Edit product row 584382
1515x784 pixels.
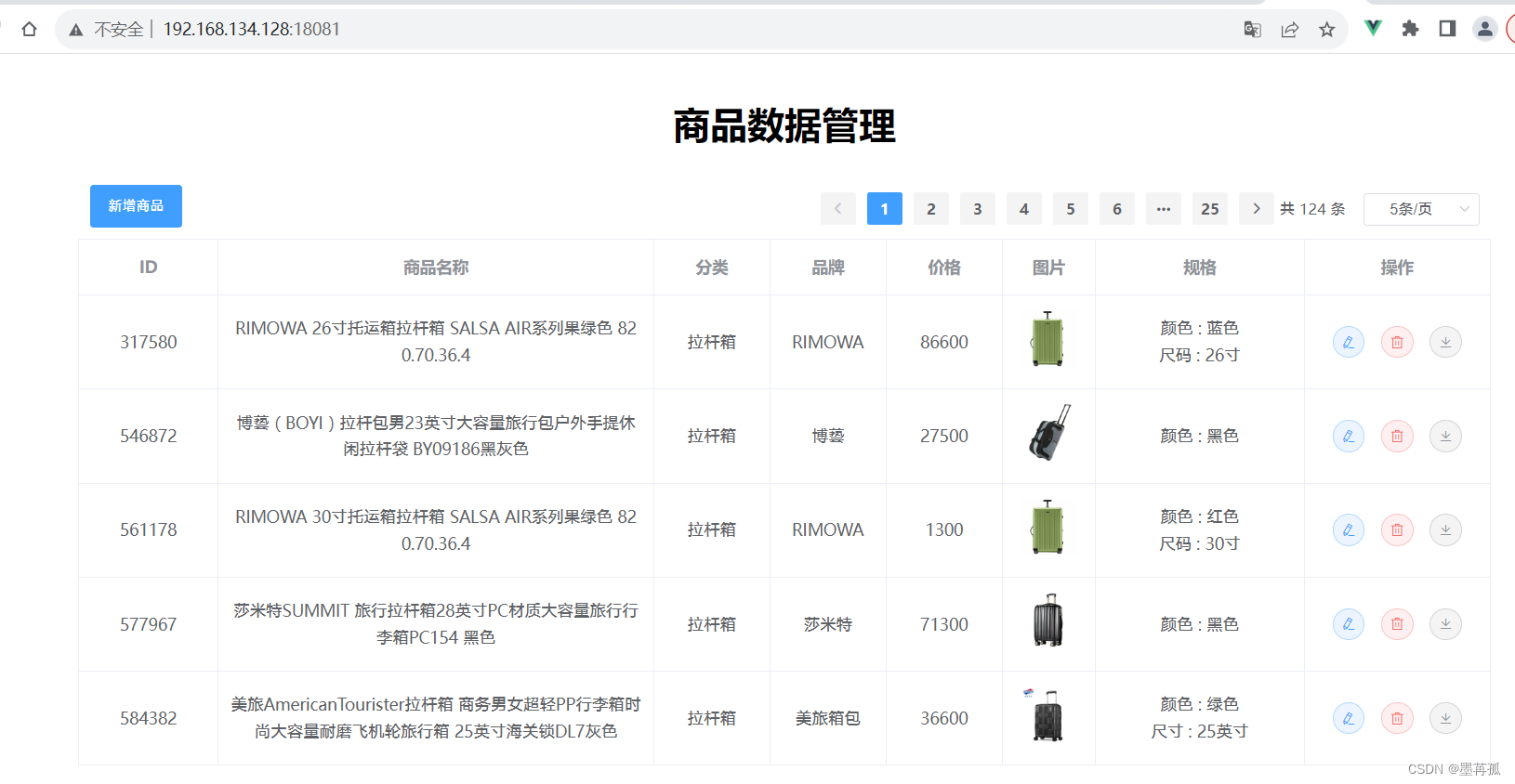[x=1349, y=718]
